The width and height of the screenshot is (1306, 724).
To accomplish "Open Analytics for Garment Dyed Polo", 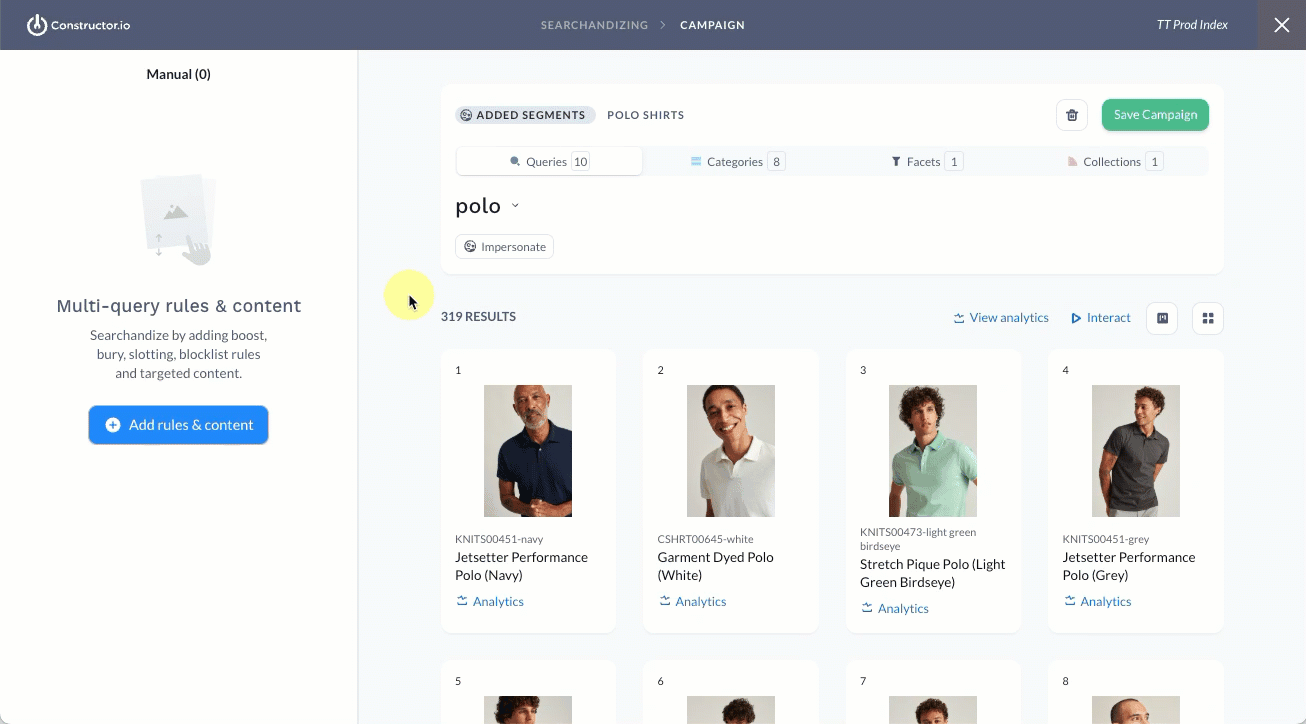I will [x=692, y=602].
